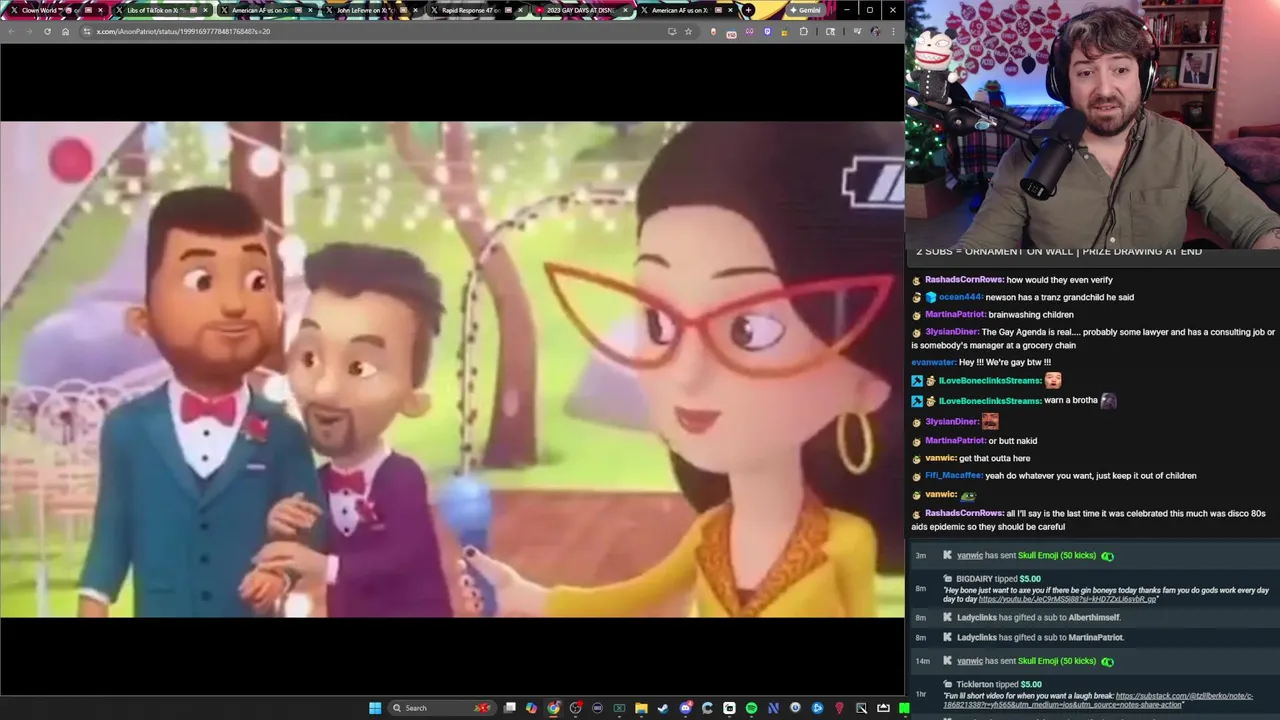This screenshot has width=1280, height=720.
Task: Open File Explorer from the taskbar
Action: pyautogui.click(x=641, y=708)
